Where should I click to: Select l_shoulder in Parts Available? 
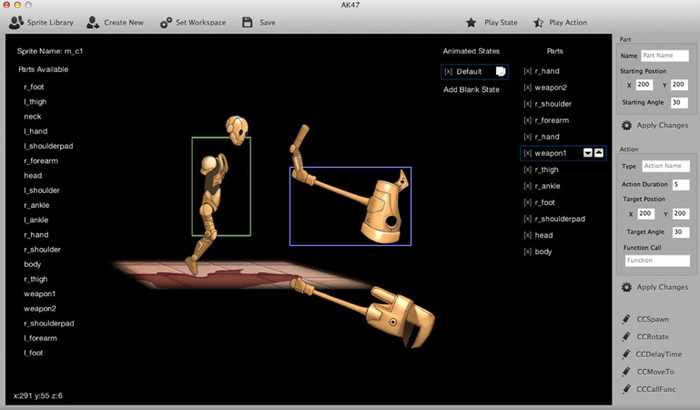[42, 190]
